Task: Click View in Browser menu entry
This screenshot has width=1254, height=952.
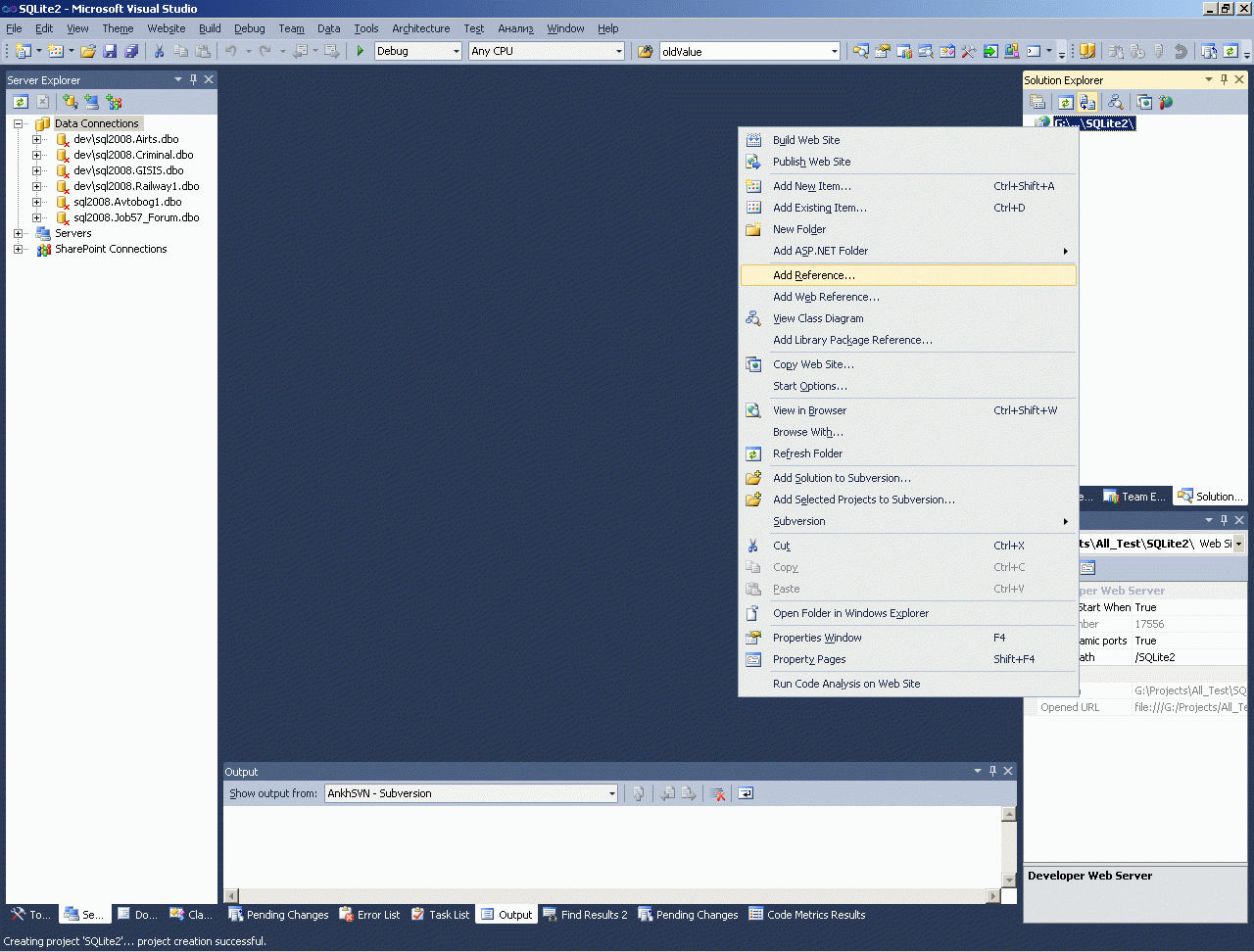Action: click(x=908, y=410)
